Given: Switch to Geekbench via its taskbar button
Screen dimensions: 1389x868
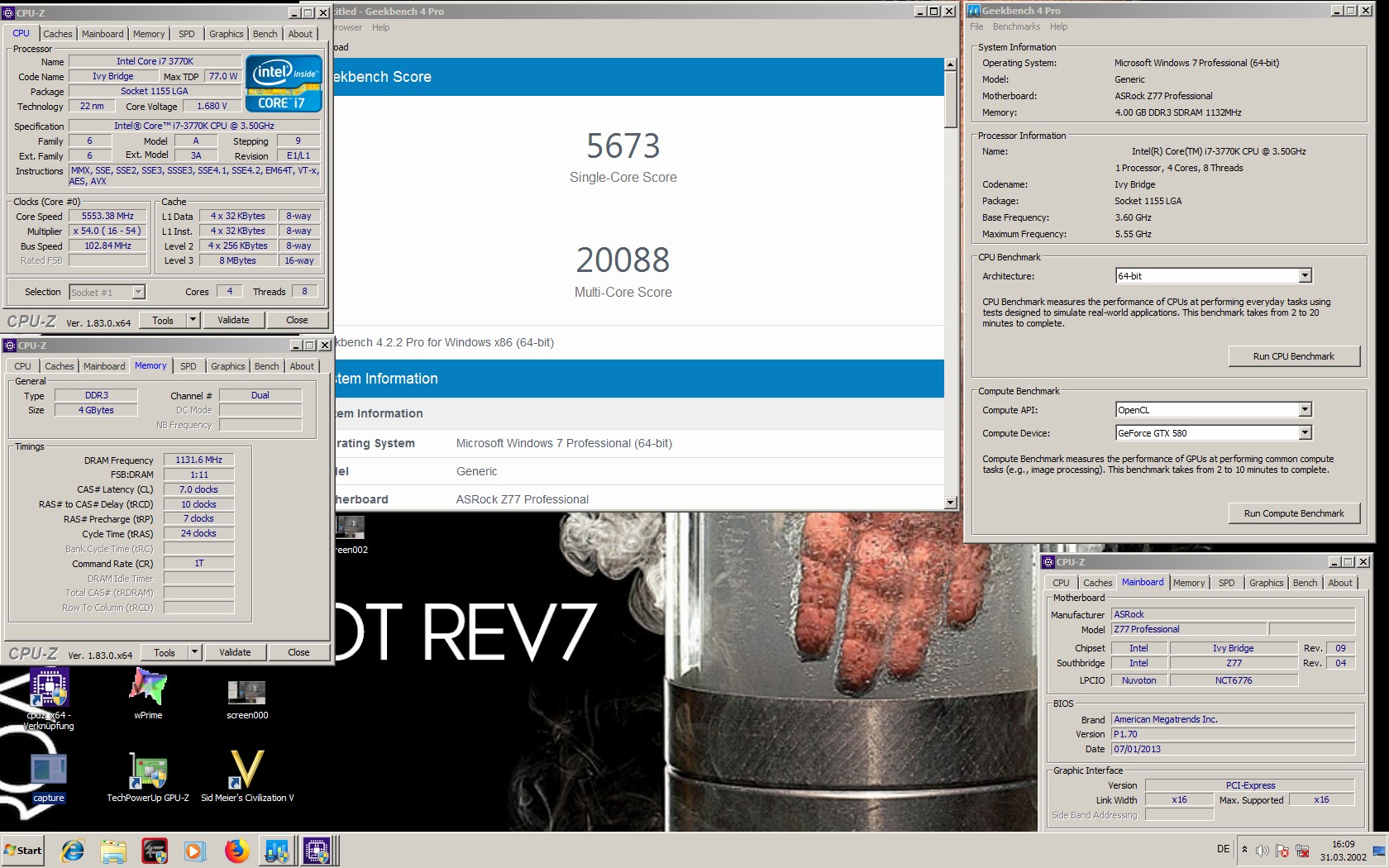Looking at the screenshot, I should click(x=277, y=851).
